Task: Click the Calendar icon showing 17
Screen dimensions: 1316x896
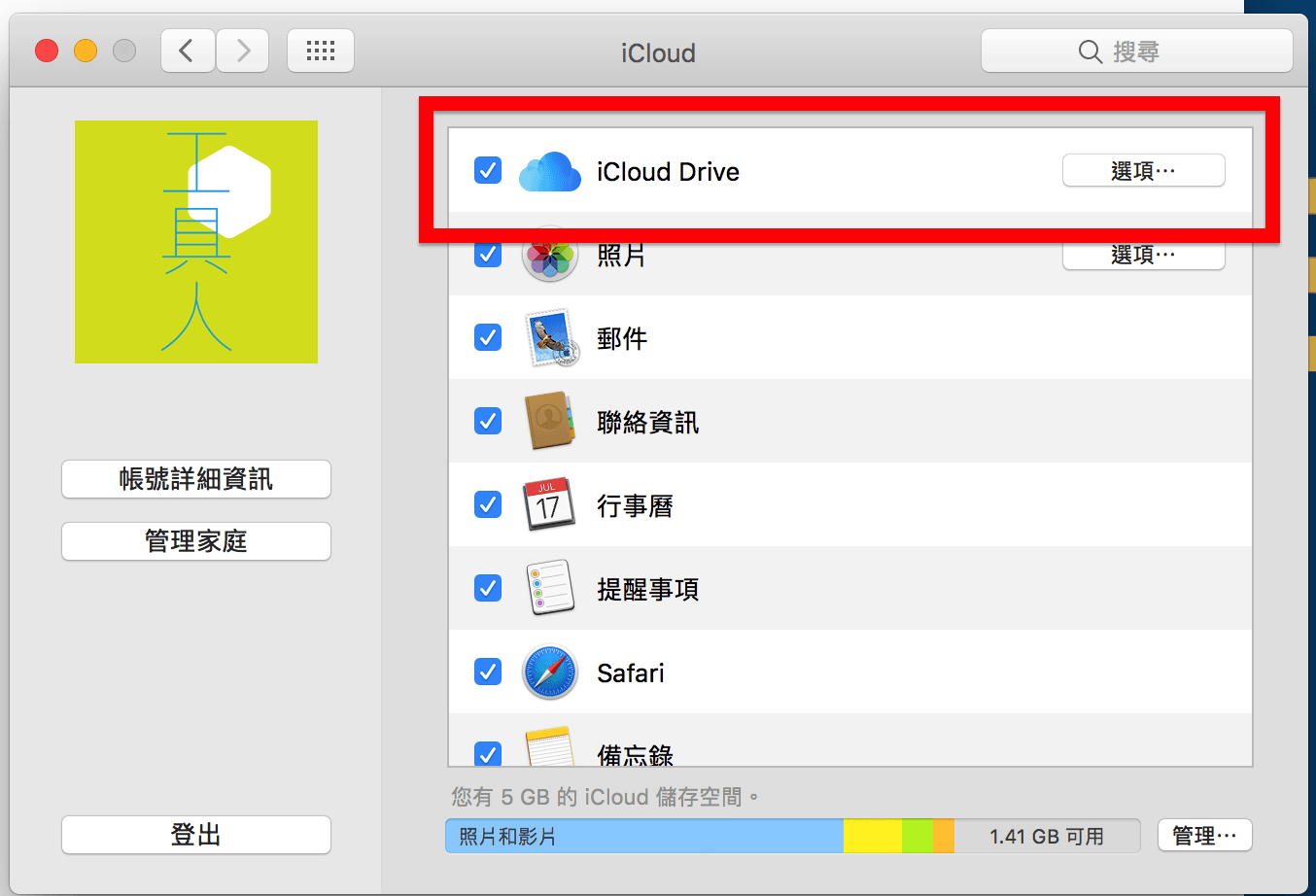Action: pos(548,504)
